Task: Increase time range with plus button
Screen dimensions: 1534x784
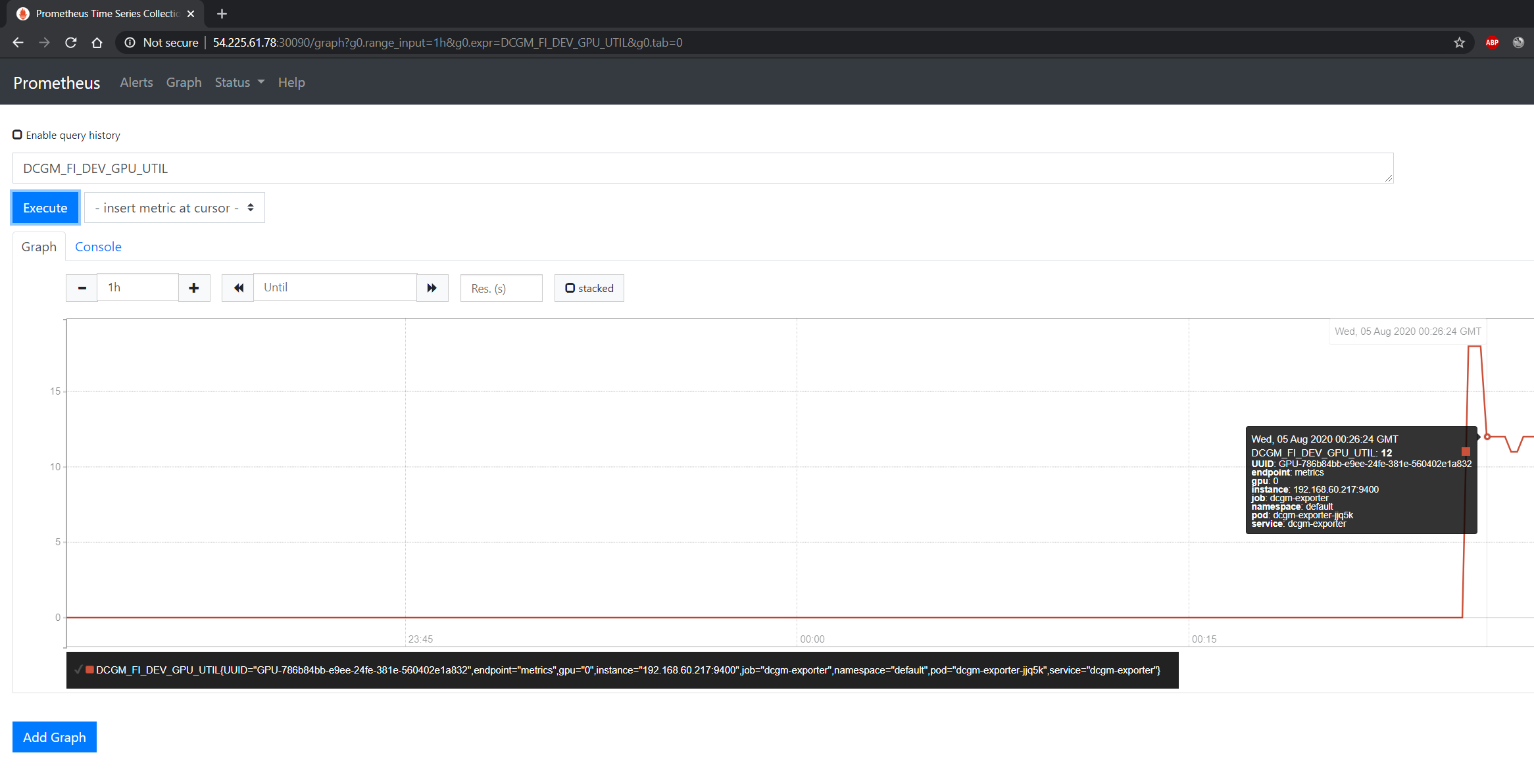Action: pos(194,288)
